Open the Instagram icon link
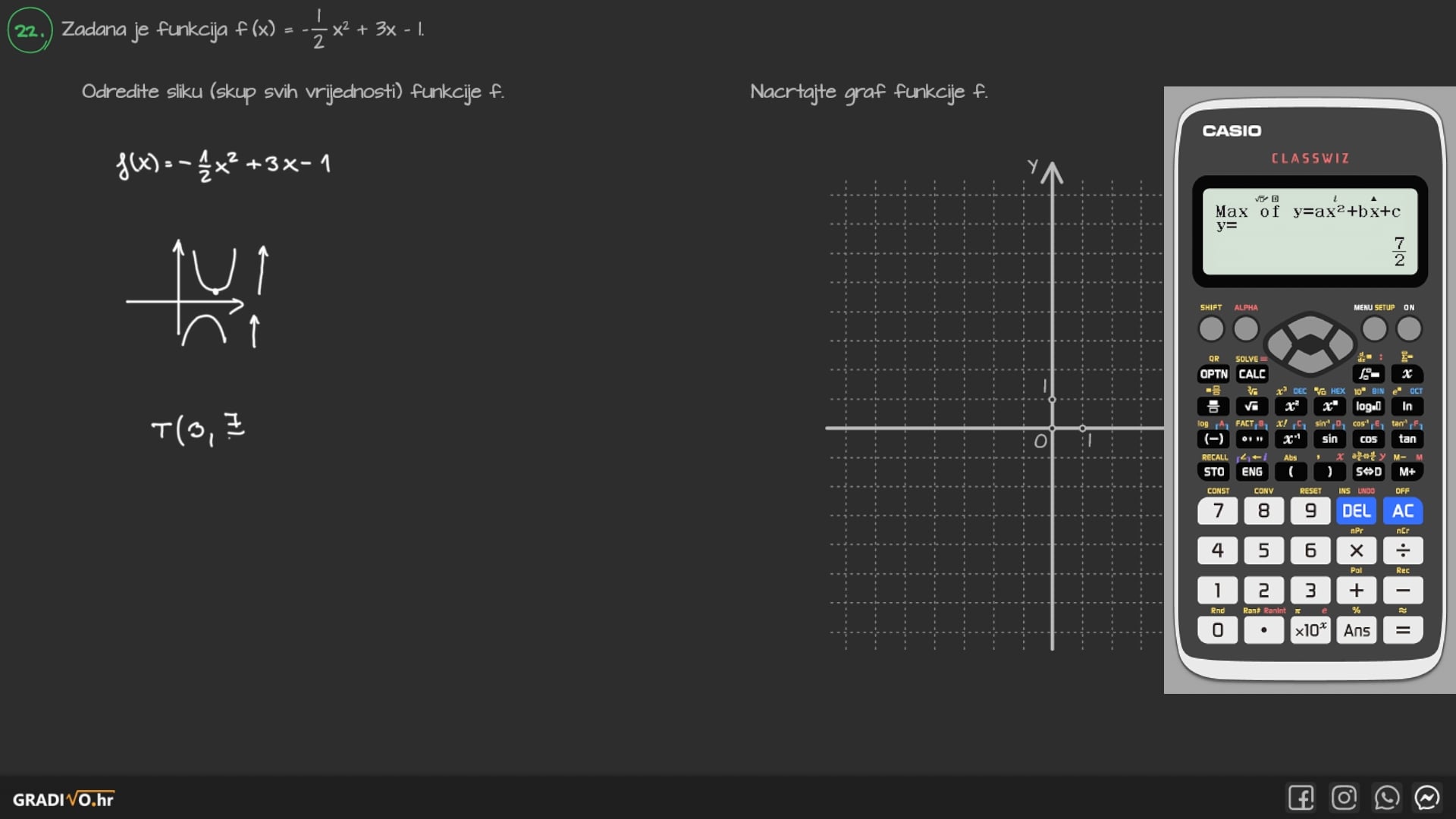The height and width of the screenshot is (819, 1456). pyautogui.click(x=1344, y=798)
